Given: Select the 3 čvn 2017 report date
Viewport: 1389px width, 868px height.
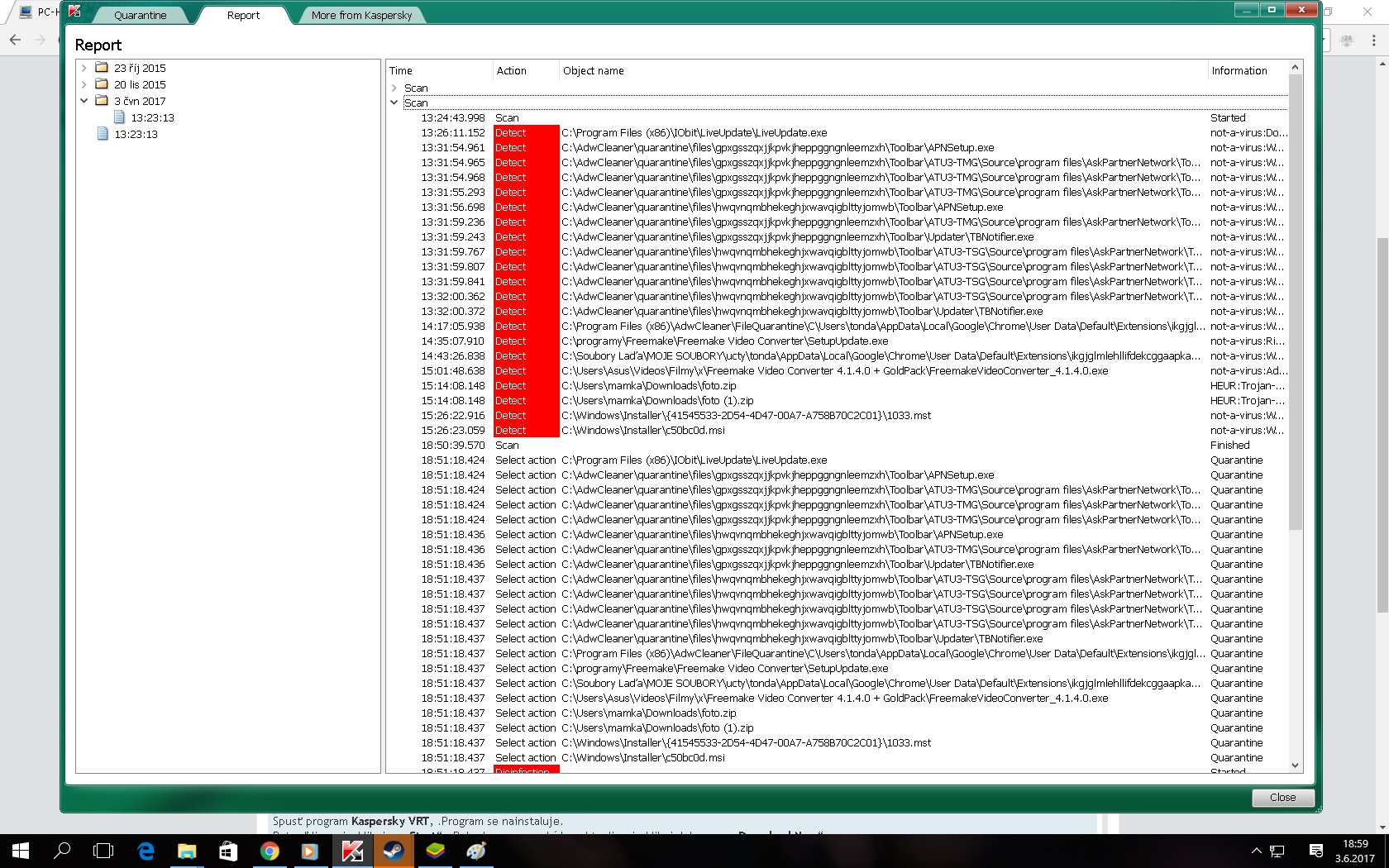Looking at the screenshot, I should tap(140, 101).
